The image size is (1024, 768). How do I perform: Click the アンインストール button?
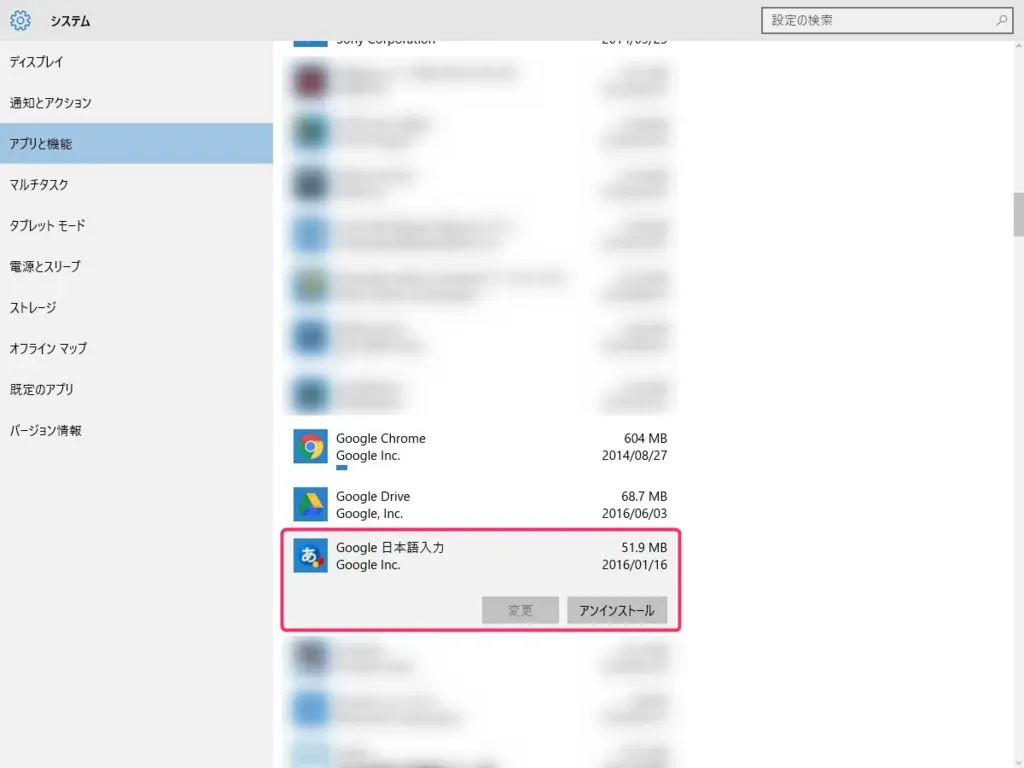616,610
